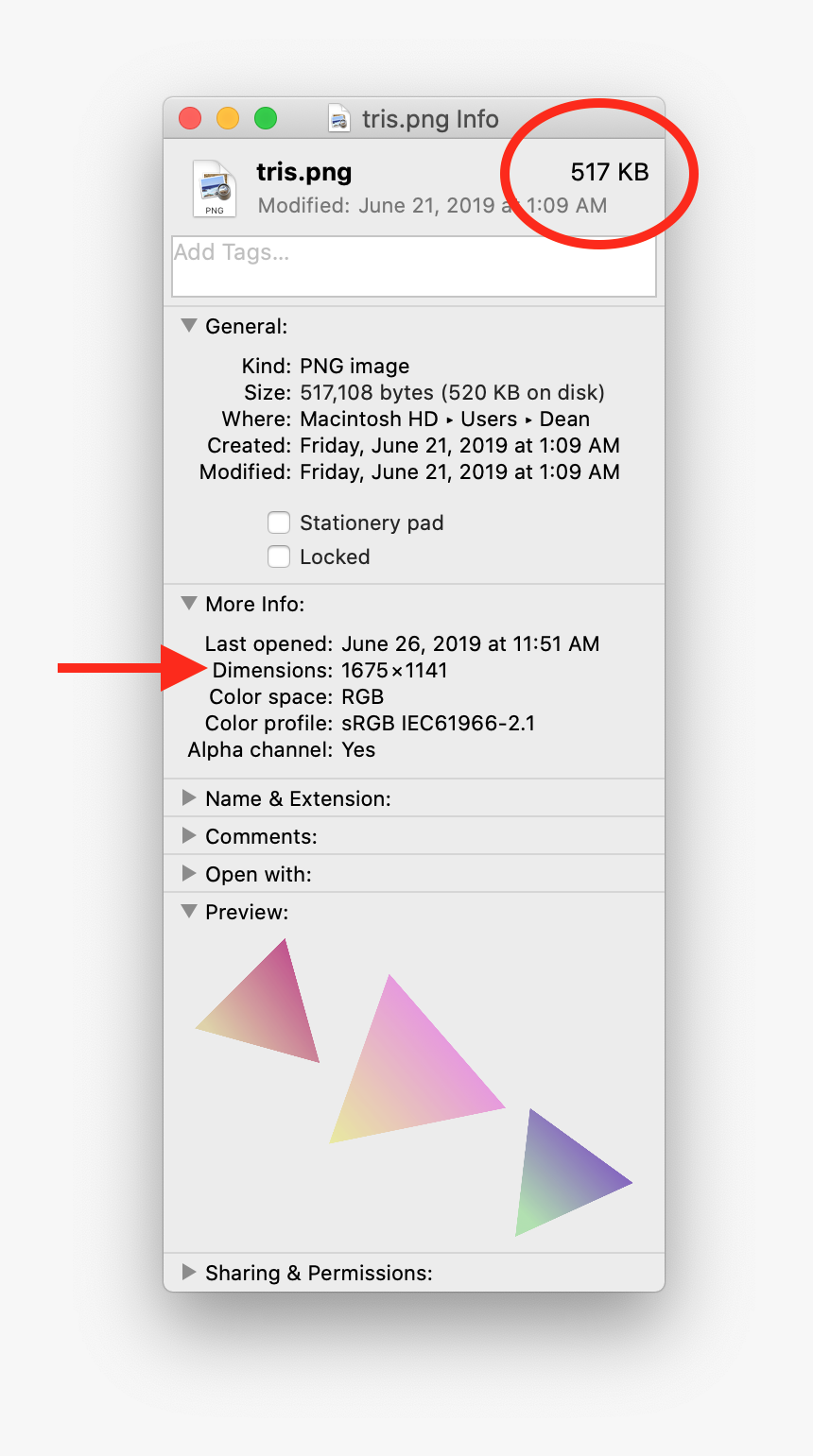Click the small proxy icon in title bar

pos(338,119)
